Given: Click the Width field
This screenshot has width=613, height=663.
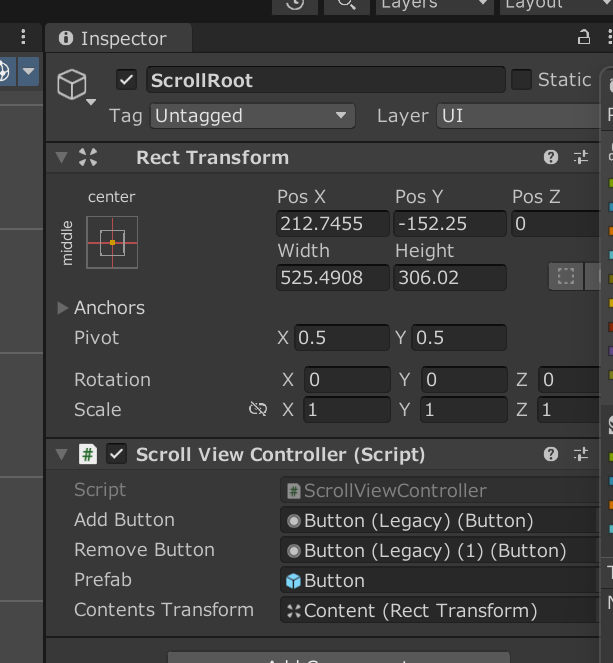Looking at the screenshot, I should (333, 278).
